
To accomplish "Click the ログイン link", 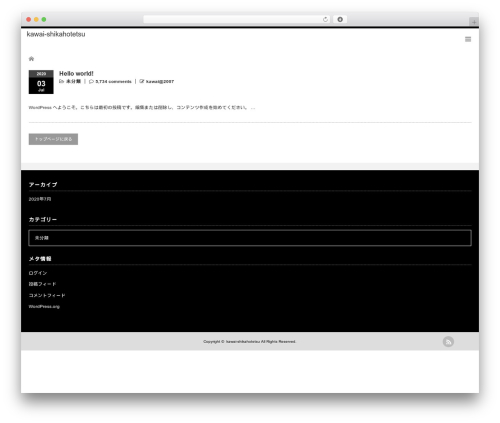I will tap(38, 273).
